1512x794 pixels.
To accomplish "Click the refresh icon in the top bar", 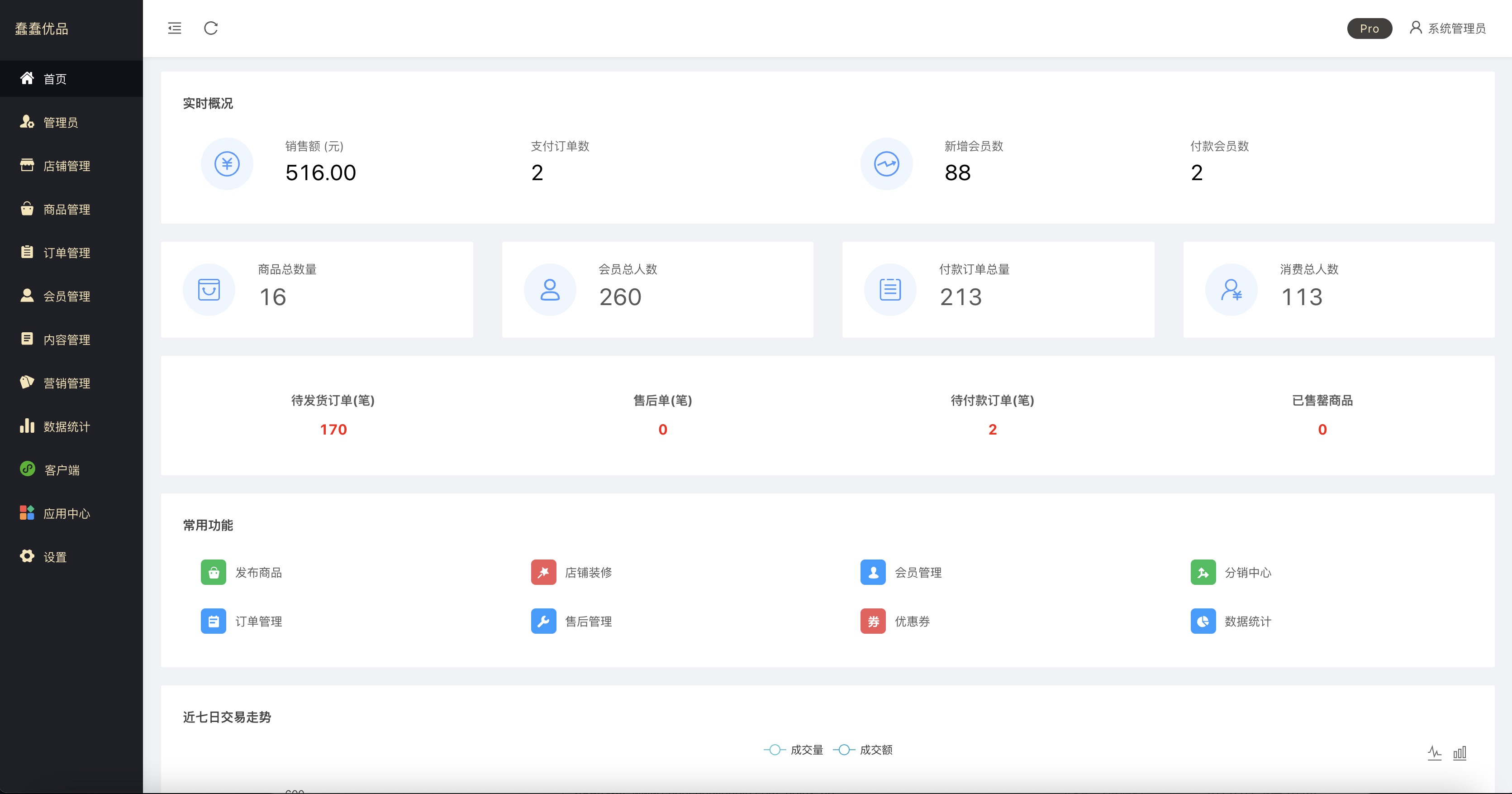I will [211, 28].
